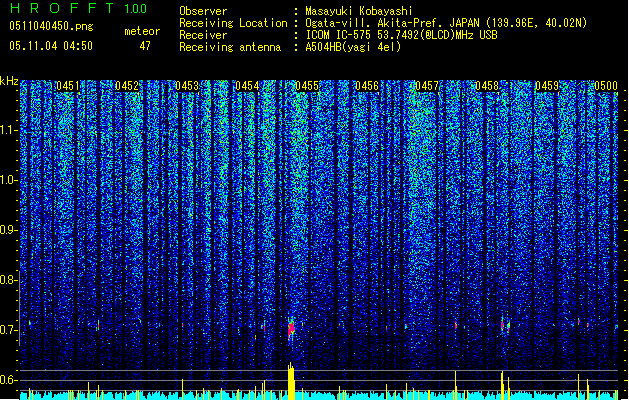Click the large red meteor echo near 0455
This screenshot has height=400, width=629.
click(x=291, y=329)
